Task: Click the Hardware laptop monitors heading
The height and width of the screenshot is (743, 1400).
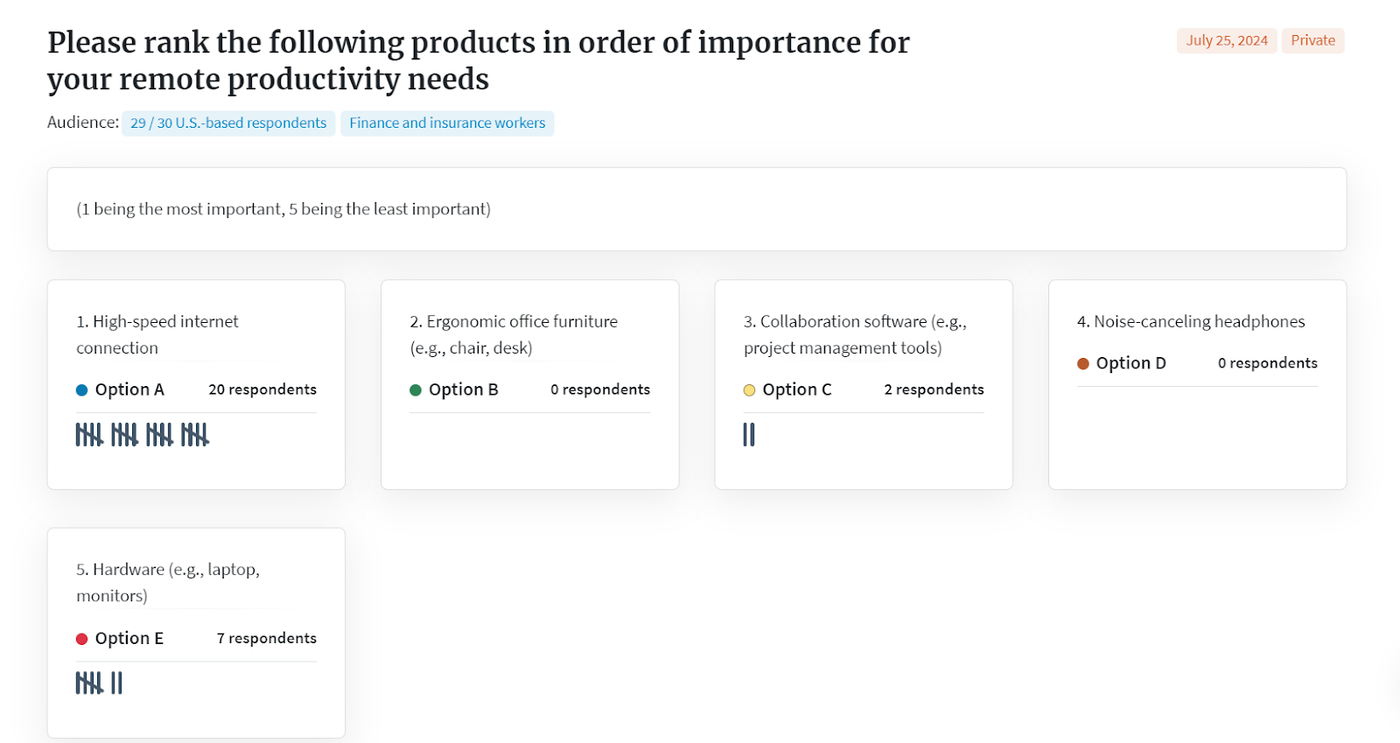Action: 168,582
